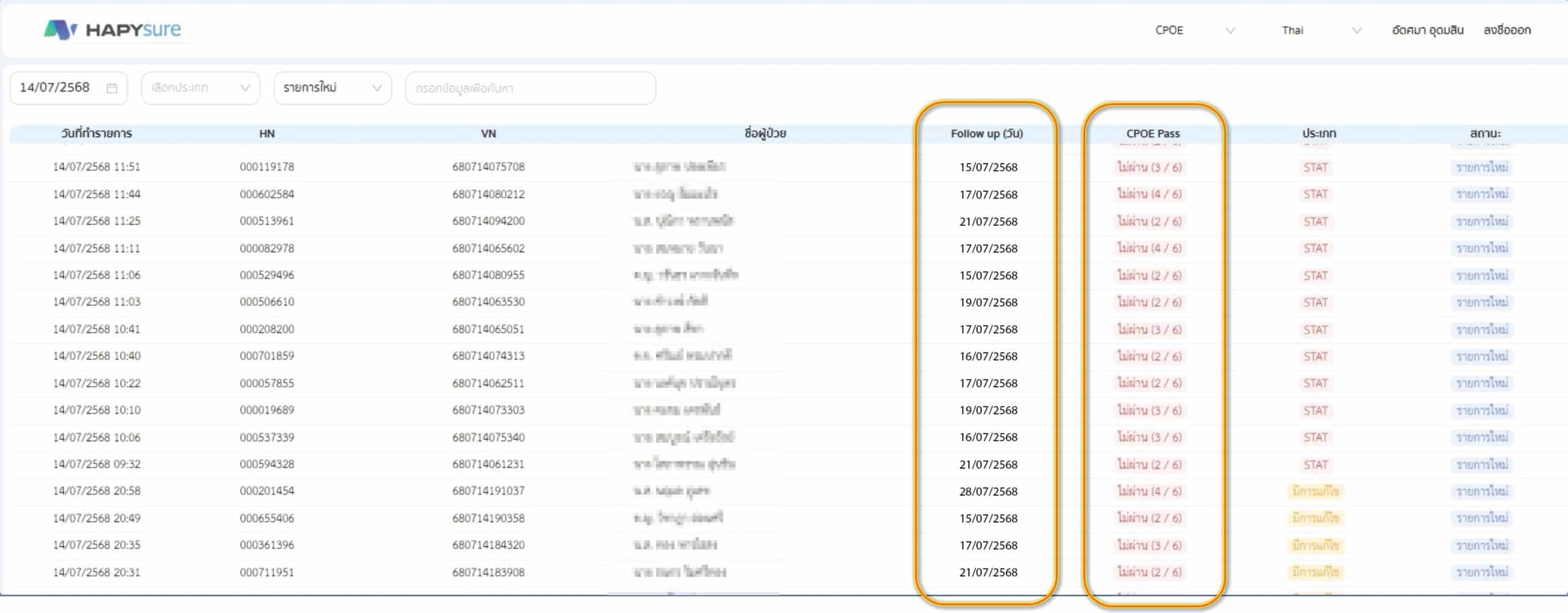The image size is (1568, 613).
Task: Click the CPOE Pass column header
Action: [1152, 134]
